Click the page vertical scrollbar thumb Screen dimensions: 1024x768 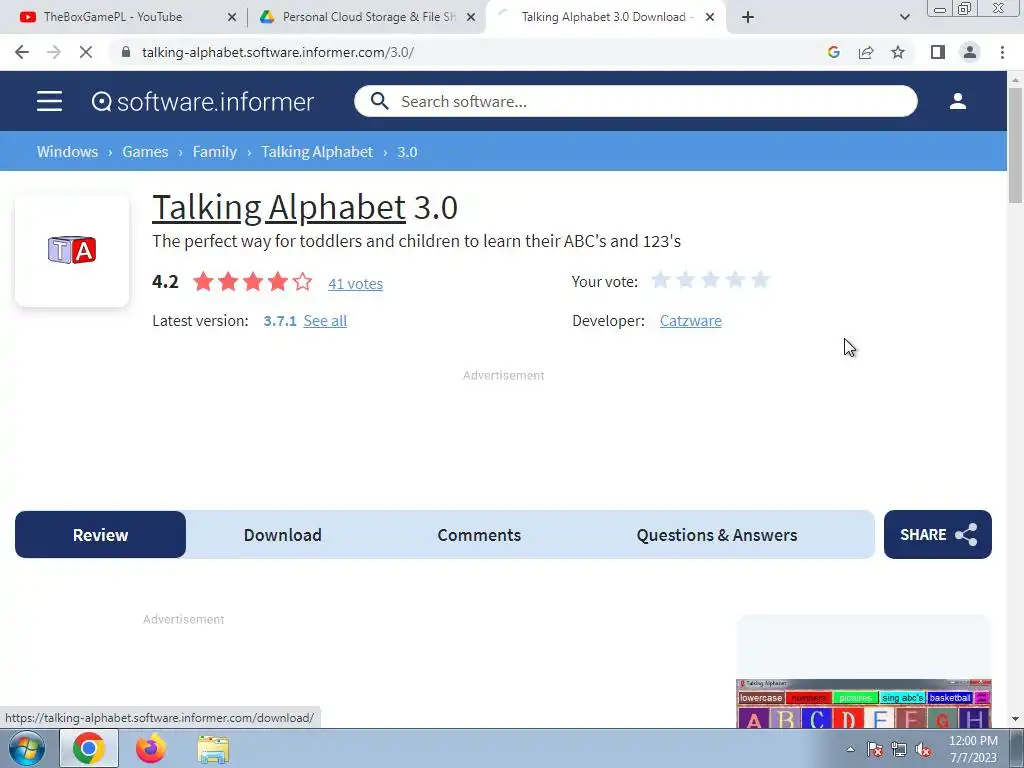coord(1015,145)
